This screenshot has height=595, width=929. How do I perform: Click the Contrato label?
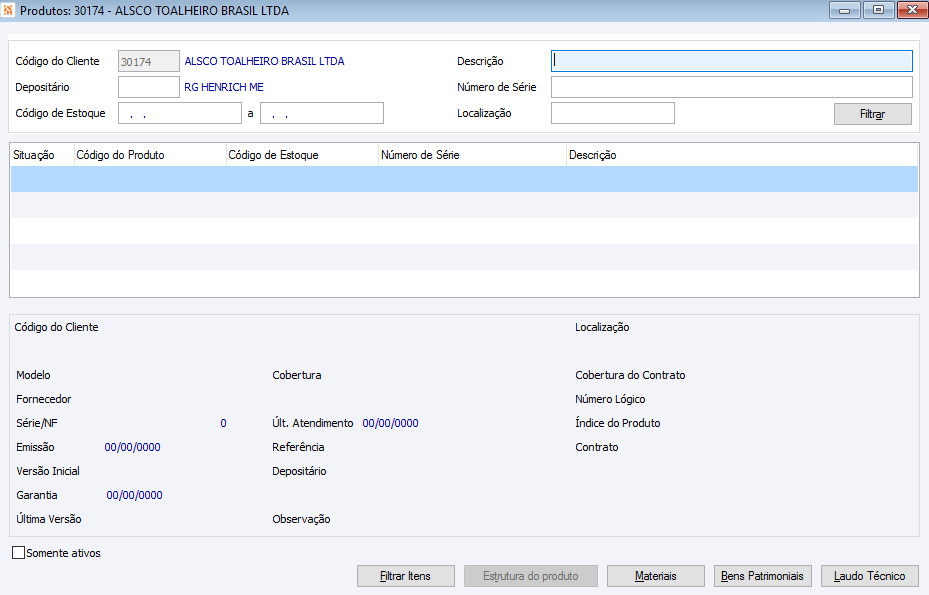click(597, 447)
